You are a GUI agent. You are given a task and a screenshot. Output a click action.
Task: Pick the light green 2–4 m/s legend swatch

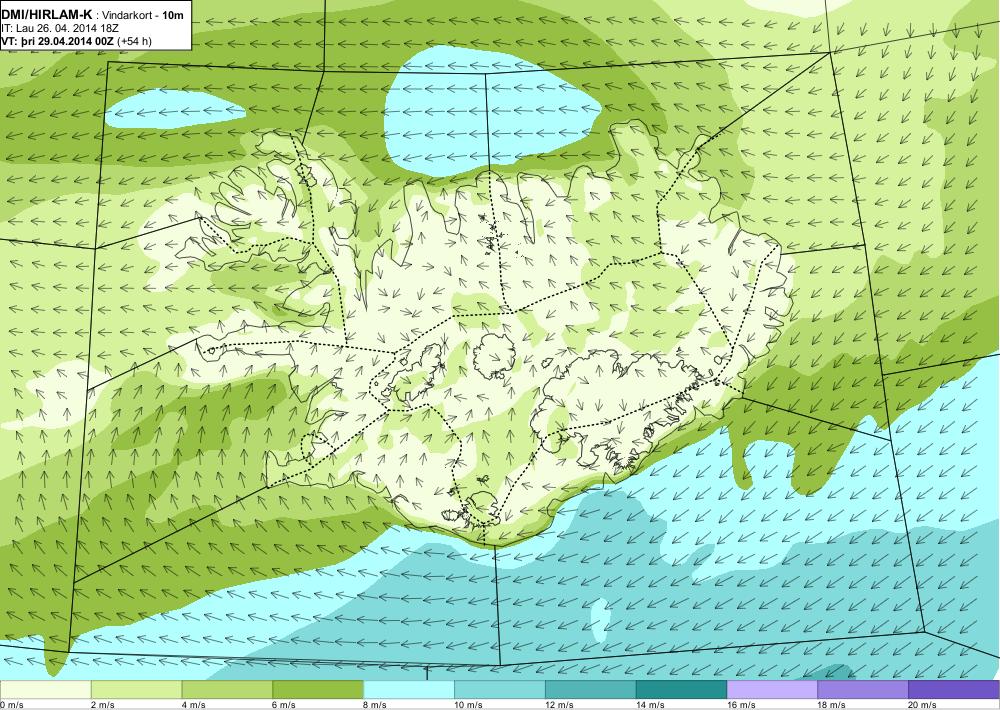pyautogui.click(x=136, y=690)
